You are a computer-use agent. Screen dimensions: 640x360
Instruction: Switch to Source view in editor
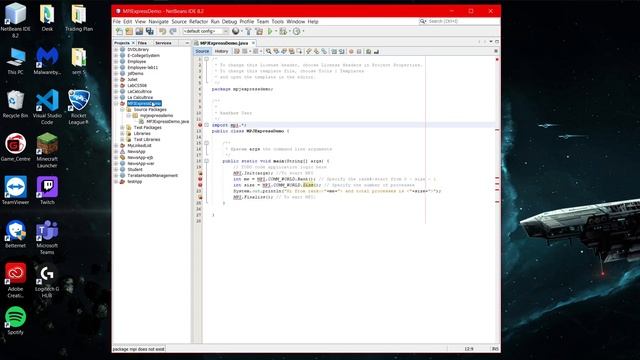(202, 51)
